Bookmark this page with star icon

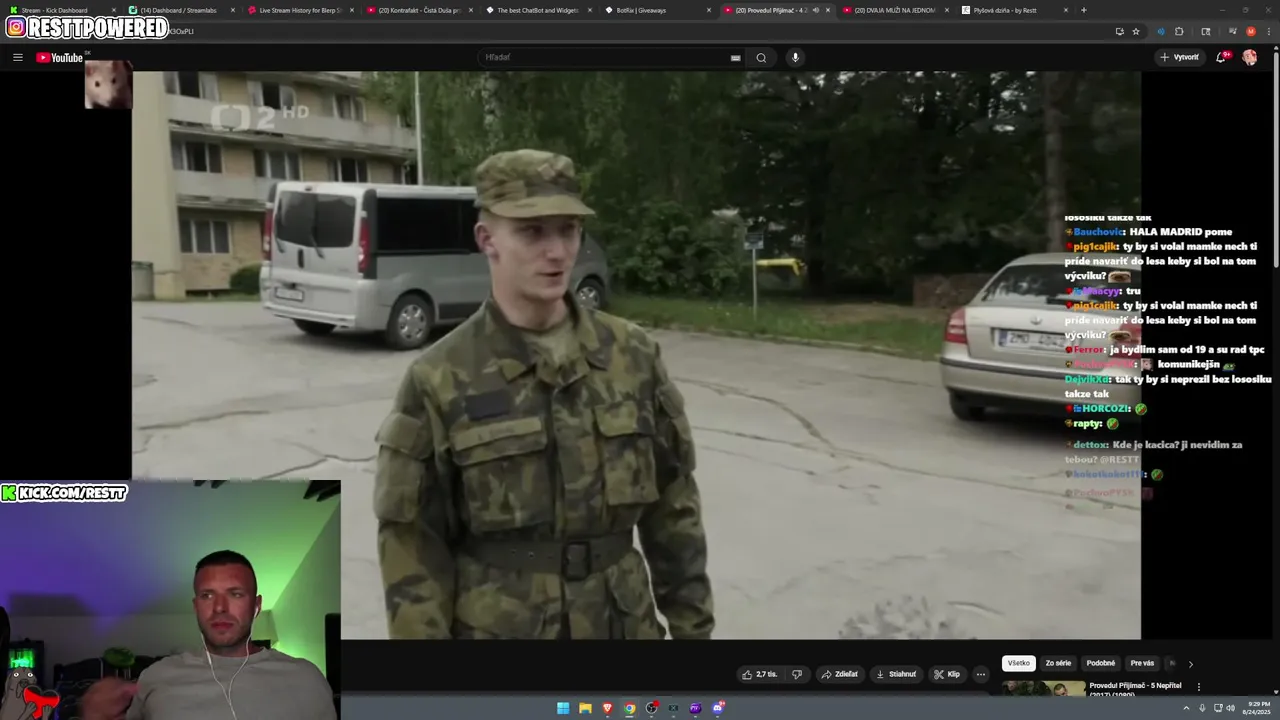click(1135, 31)
